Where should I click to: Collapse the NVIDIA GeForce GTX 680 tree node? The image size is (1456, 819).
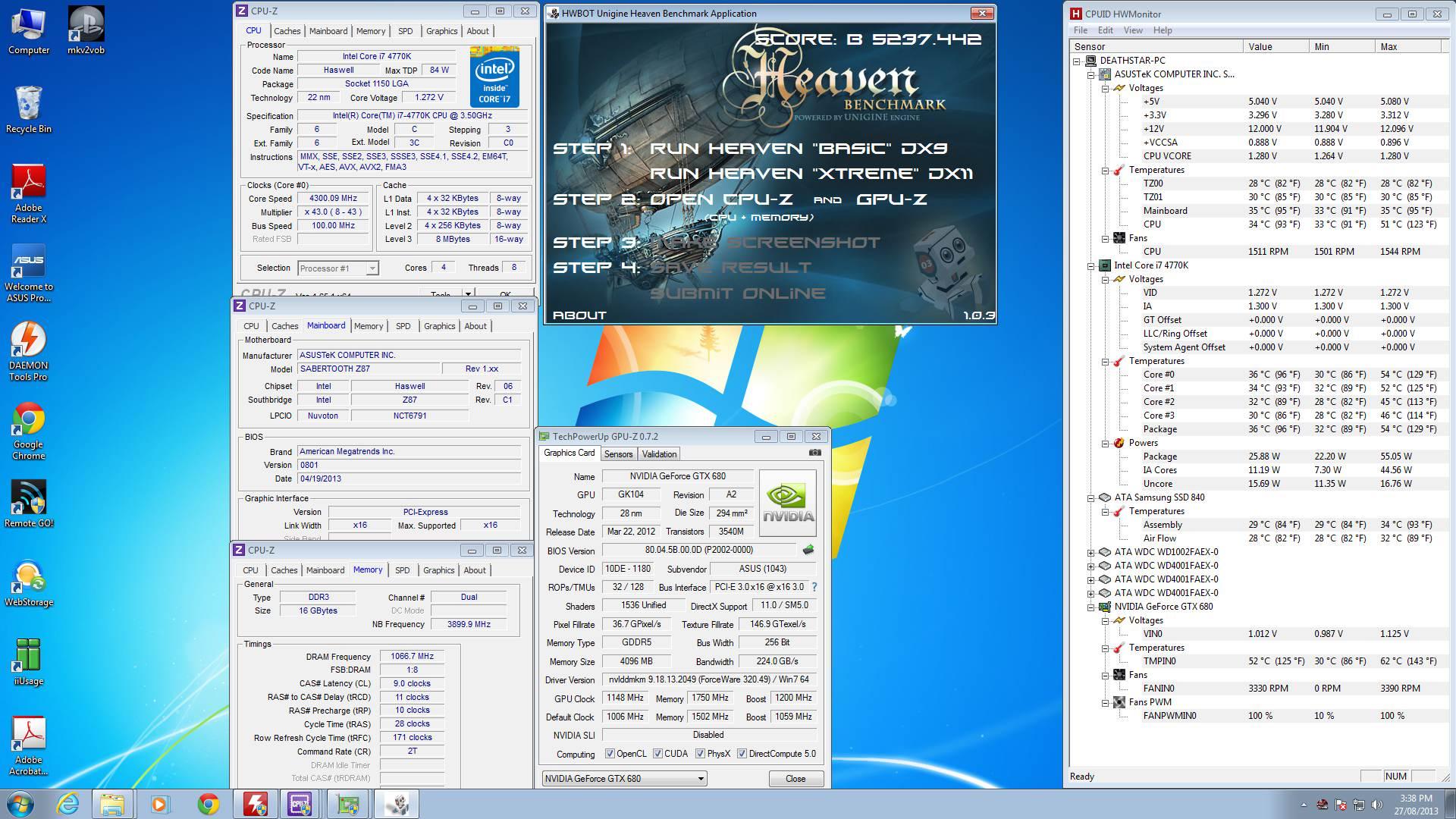coord(1091,607)
